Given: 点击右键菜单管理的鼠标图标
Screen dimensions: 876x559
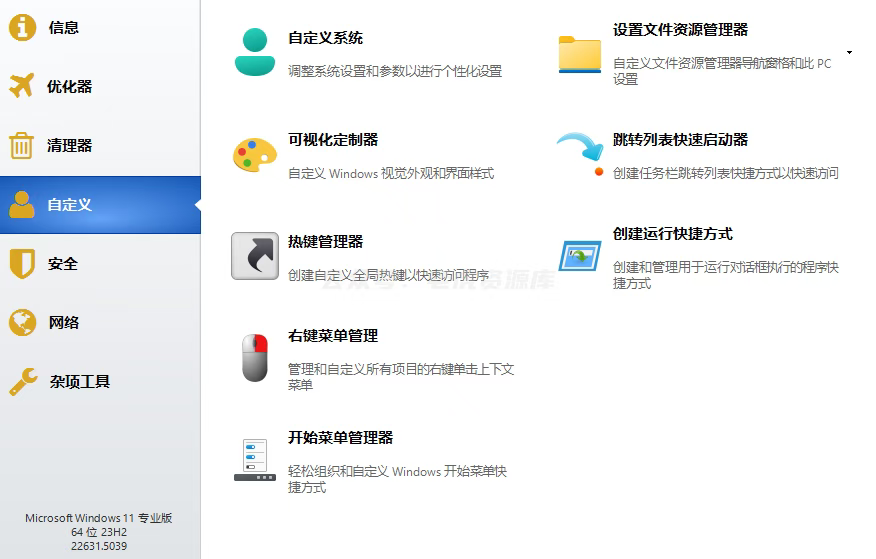Looking at the screenshot, I should [x=254, y=357].
